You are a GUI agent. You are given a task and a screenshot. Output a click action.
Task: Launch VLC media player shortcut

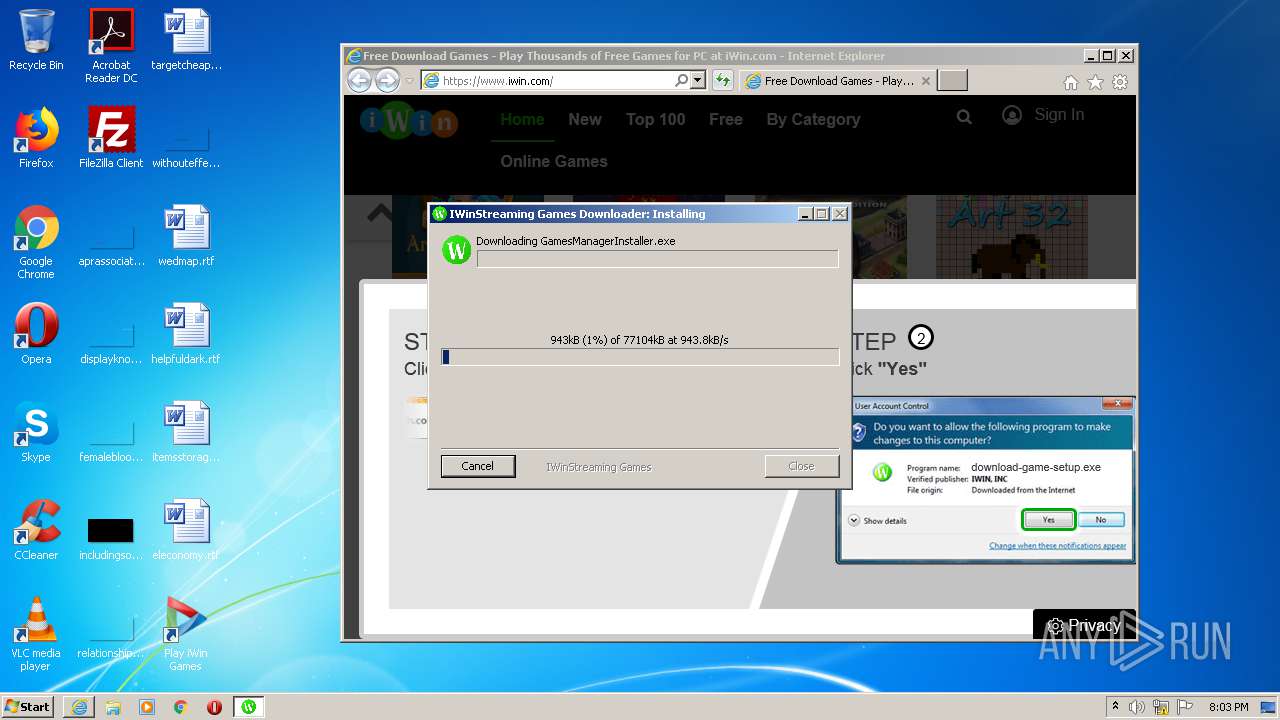pyautogui.click(x=36, y=634)
